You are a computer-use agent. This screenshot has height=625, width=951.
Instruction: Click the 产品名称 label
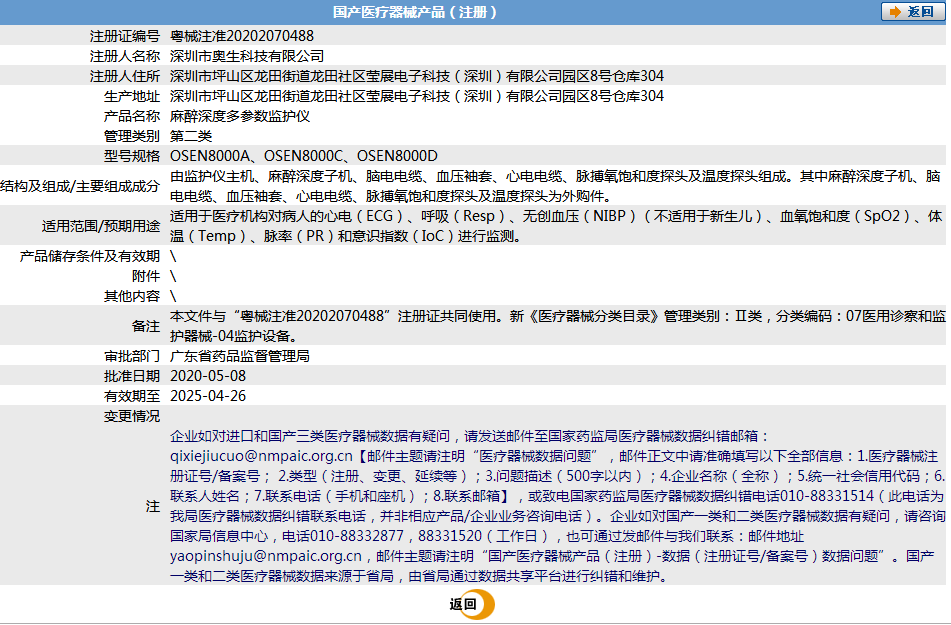coord(132,116)
